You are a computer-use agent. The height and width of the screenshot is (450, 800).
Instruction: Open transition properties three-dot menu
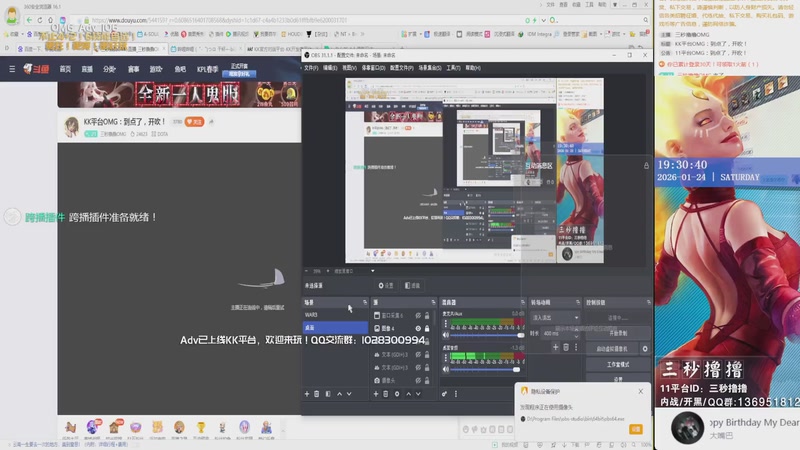click(x=576, y=347)
